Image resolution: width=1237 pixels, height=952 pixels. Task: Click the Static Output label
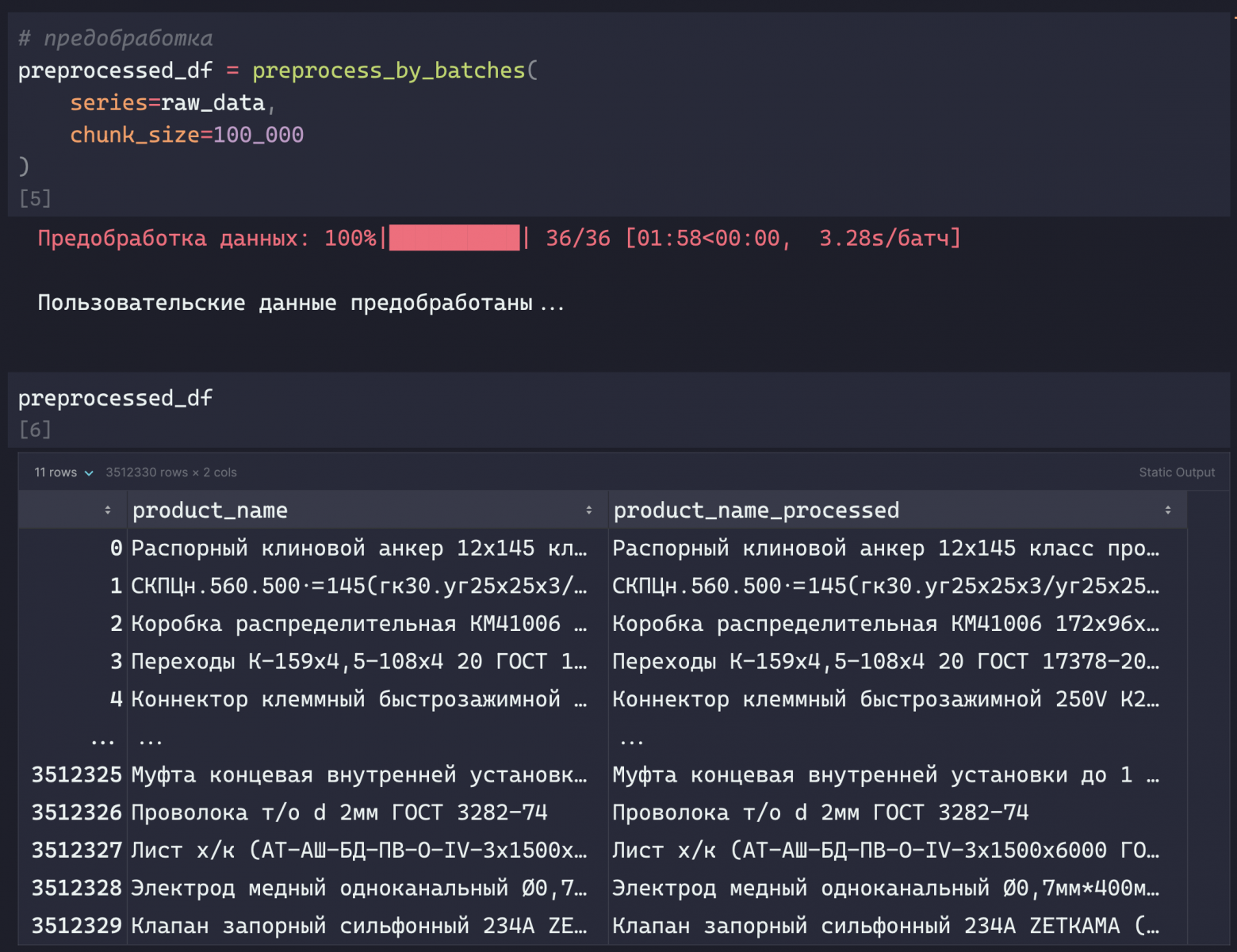point(1177,472)
